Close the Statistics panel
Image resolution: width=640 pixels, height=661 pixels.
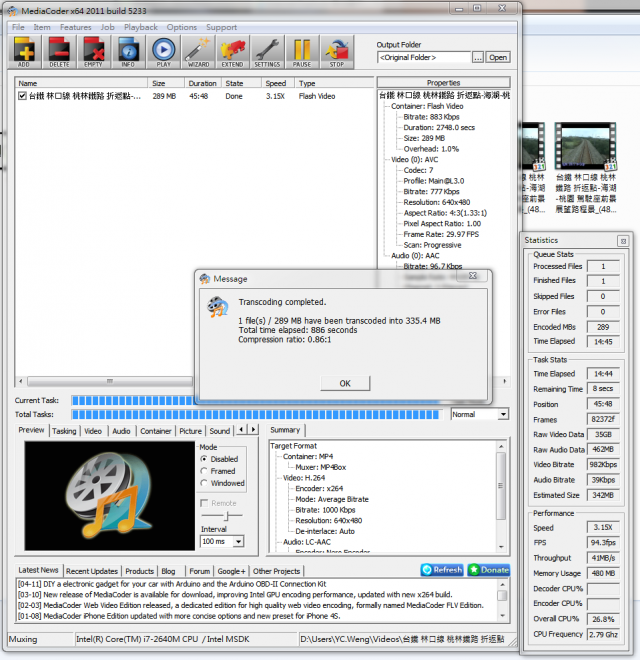(623, 241)
